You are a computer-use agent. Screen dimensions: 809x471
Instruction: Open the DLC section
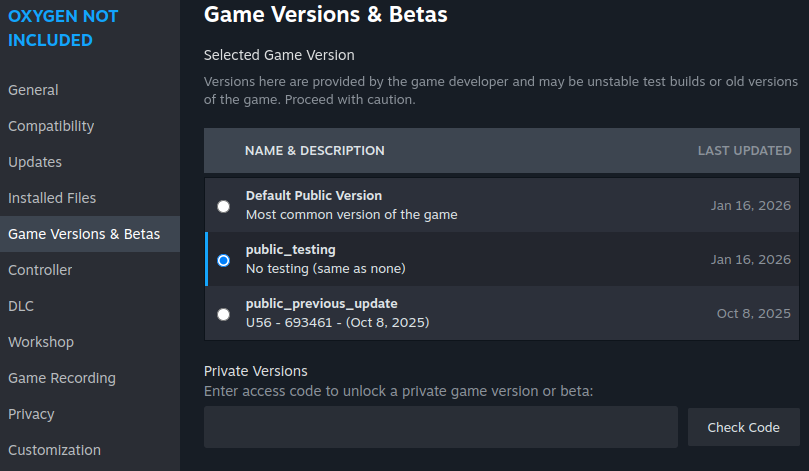(90, 306)
